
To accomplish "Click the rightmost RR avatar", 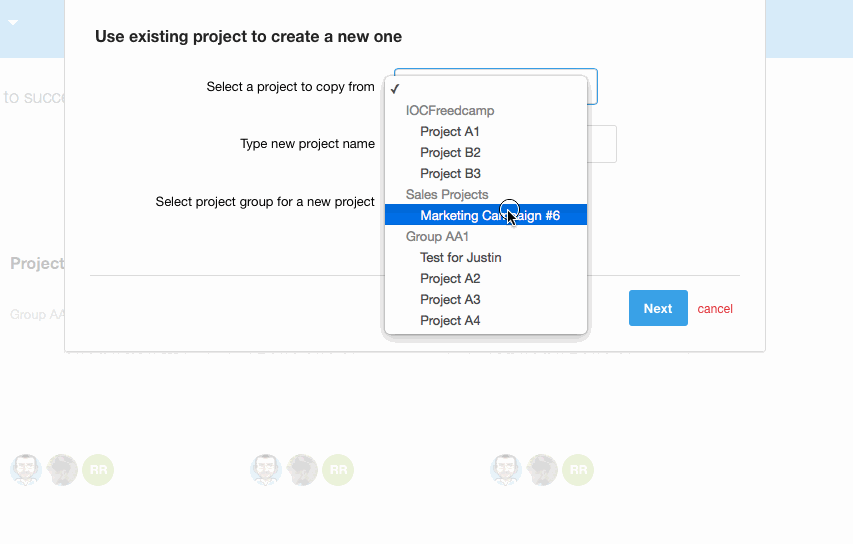I will pos(578,470).
